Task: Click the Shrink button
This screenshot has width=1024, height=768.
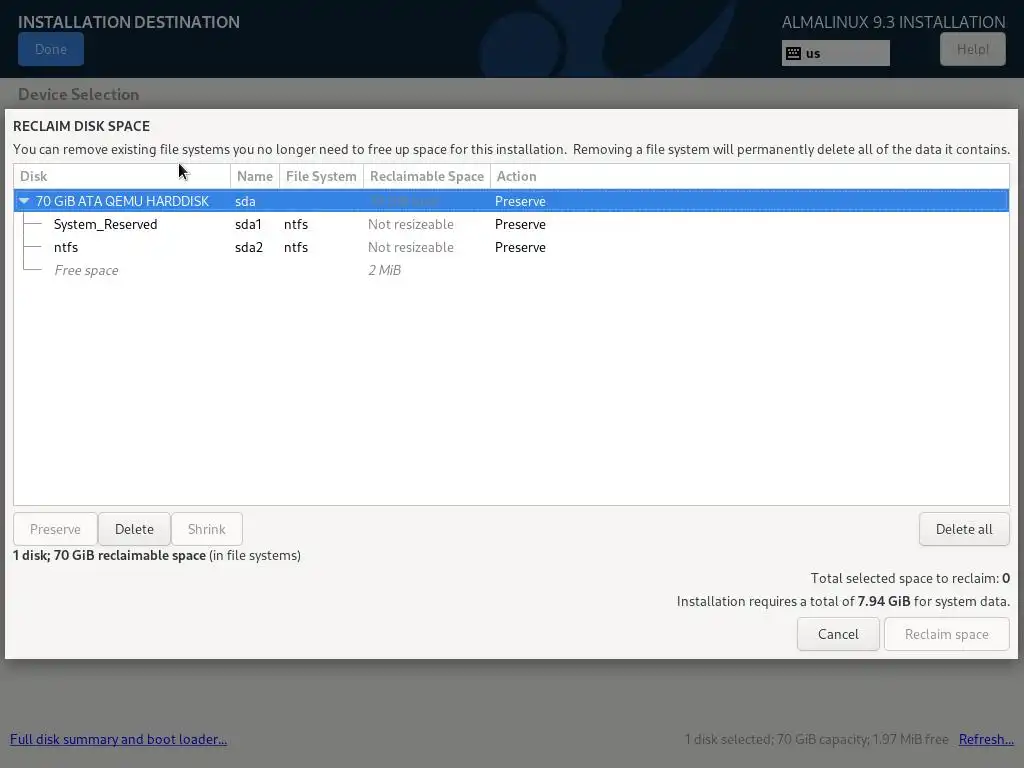Action: pyautogui.click(x=206, y=529)
